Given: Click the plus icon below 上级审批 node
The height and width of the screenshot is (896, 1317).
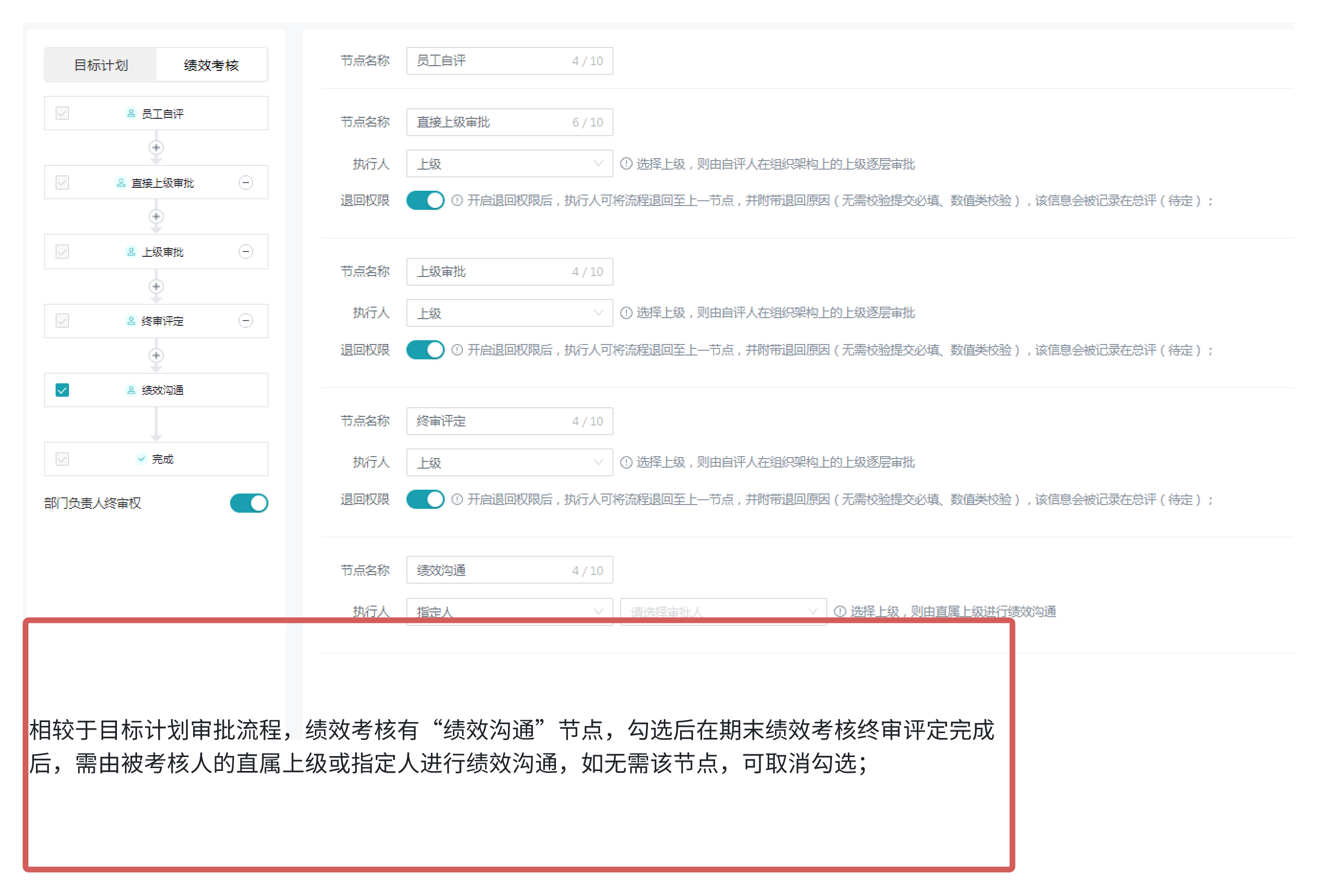Looking at the screenshot, I should pyautogui.click(x=156, y=286).
